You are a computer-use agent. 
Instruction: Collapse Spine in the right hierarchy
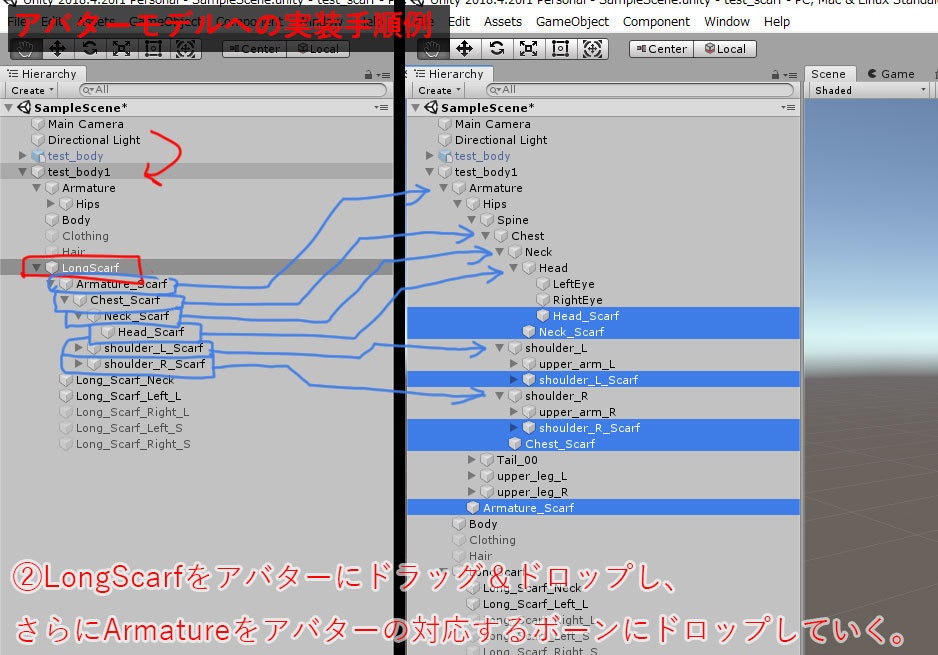click(472, 220)
